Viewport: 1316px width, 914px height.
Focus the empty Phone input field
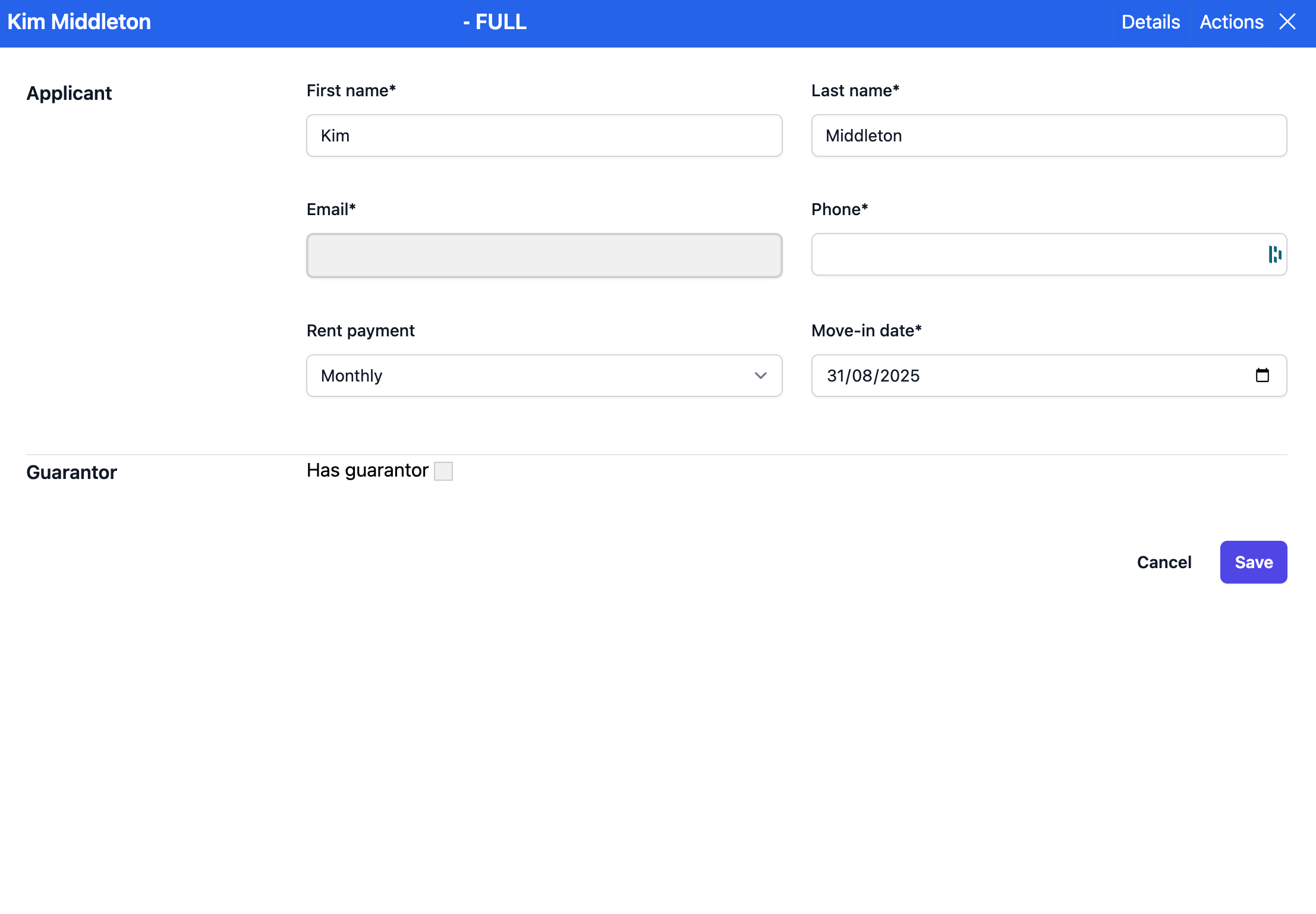pos(1034,254)
